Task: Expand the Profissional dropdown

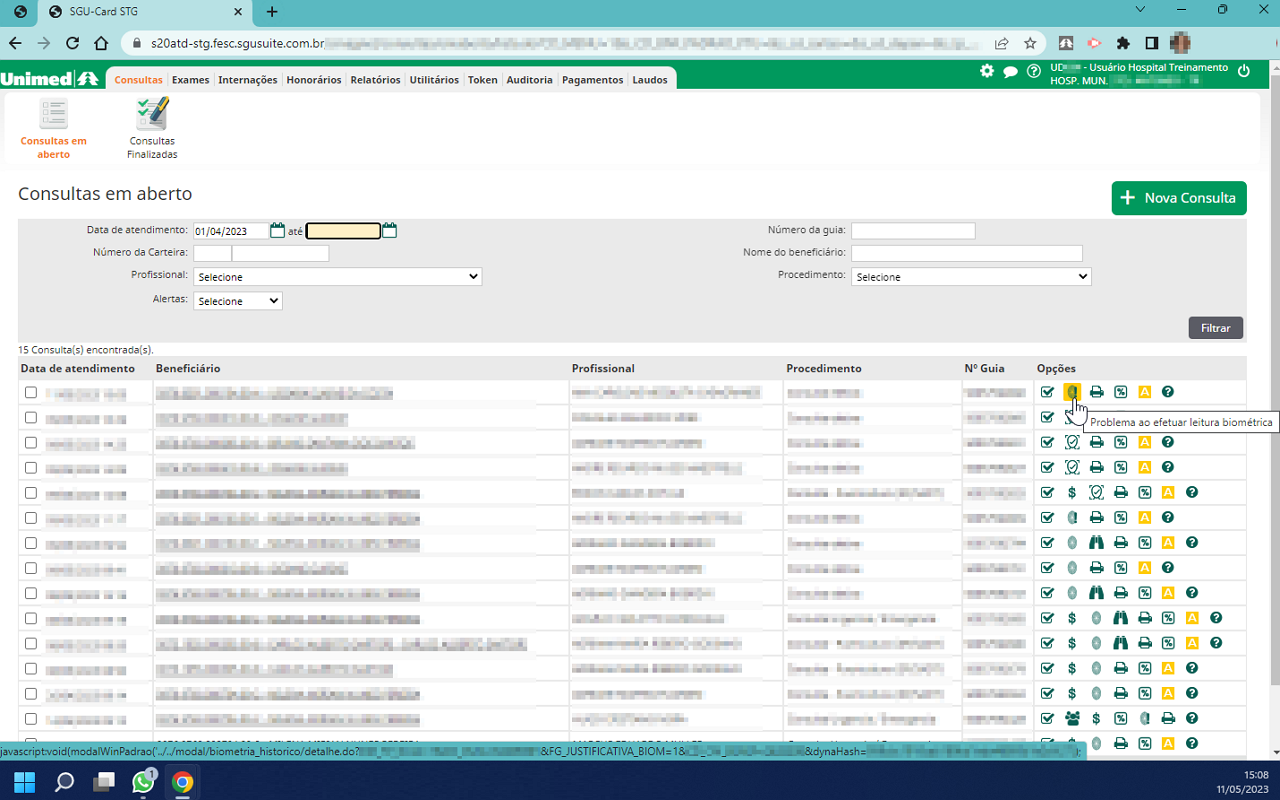Action: [338, 277]
